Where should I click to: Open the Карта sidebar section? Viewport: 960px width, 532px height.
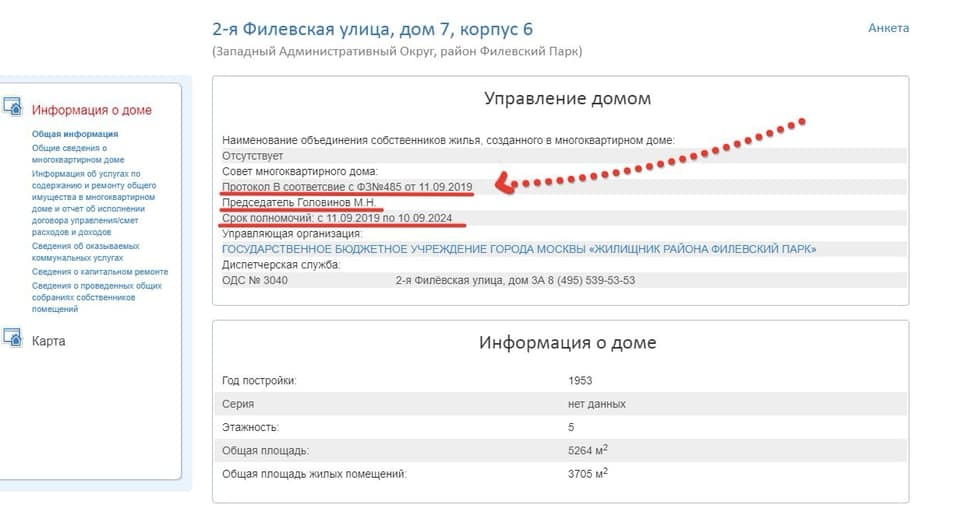tap(48, 341)
